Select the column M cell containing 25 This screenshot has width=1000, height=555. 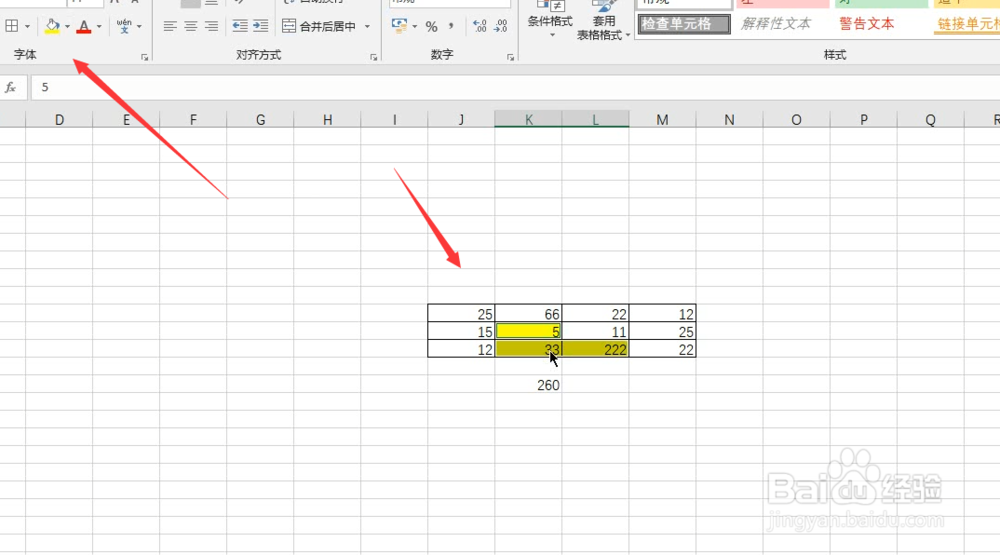pos(662,331)
